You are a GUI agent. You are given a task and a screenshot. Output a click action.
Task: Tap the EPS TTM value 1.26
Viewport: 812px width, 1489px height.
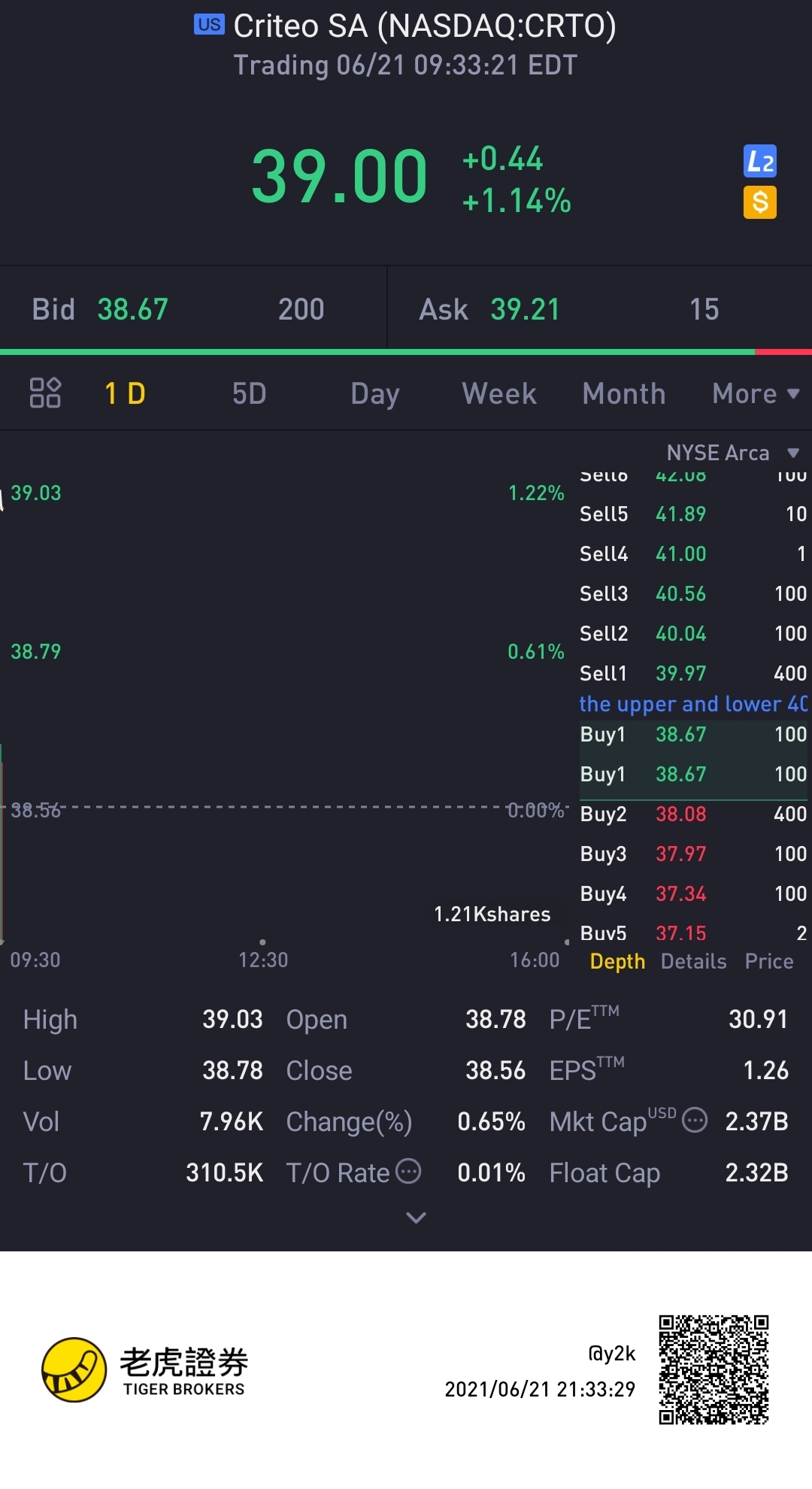[765, 1070]
